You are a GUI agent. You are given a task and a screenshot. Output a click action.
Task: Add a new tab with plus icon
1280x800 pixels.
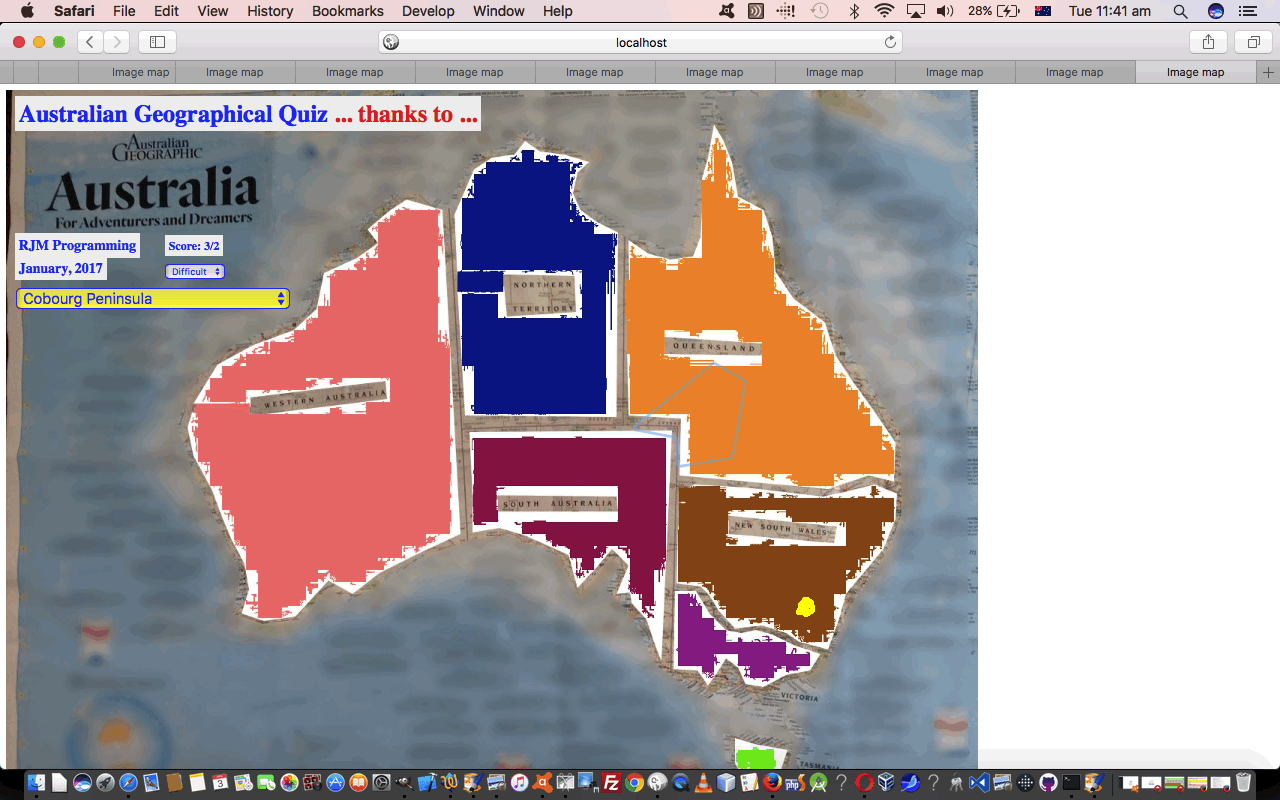coord(1268,72)
